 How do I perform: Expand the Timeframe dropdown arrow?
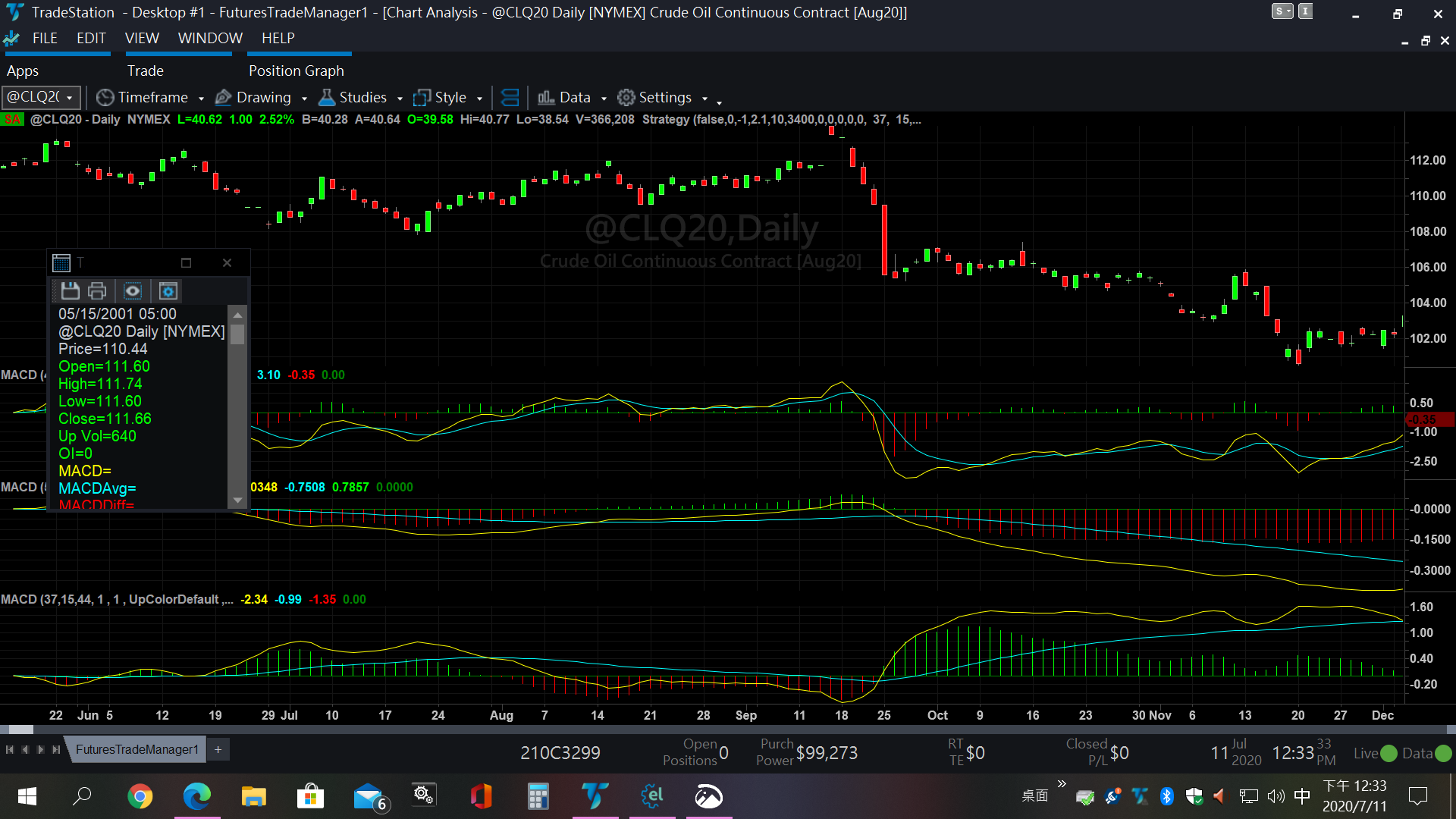(x=201, y=98)
